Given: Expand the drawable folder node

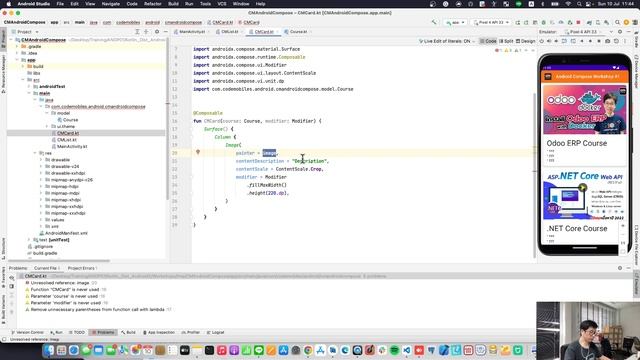Looking at the screenshot, I should [x=41, y=160].
